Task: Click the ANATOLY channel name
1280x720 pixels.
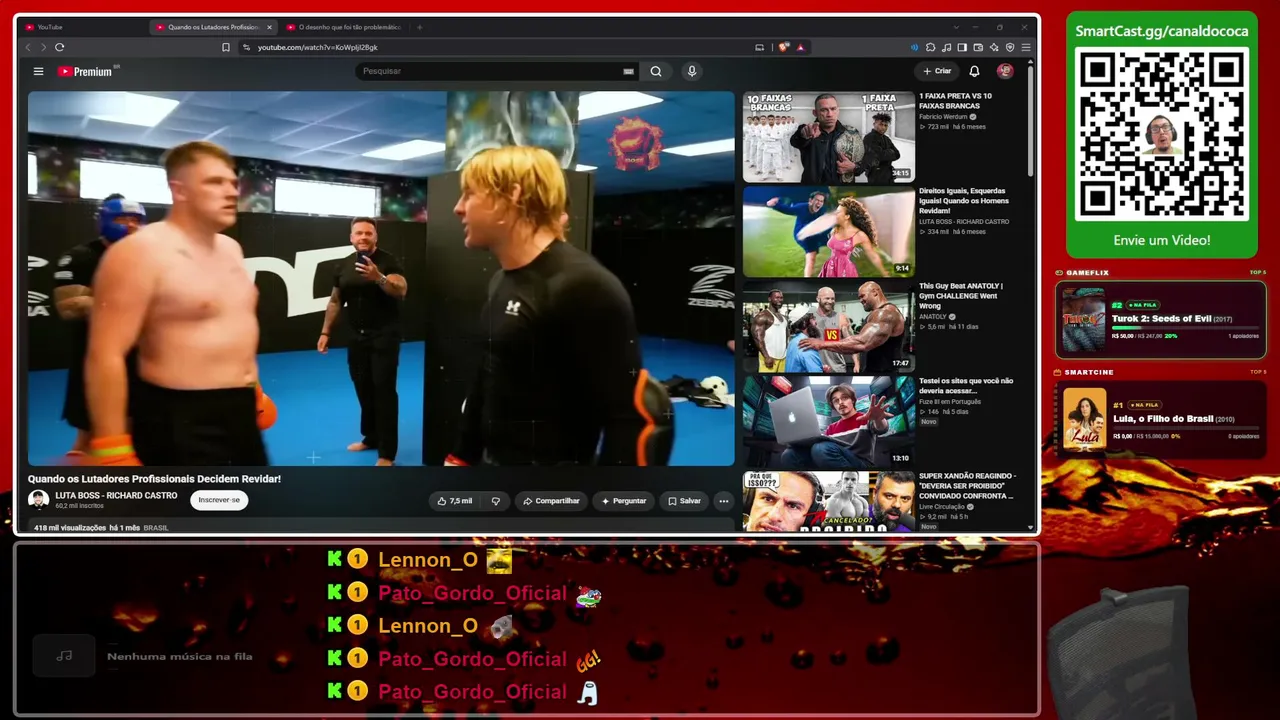Action: click(932, 317)
